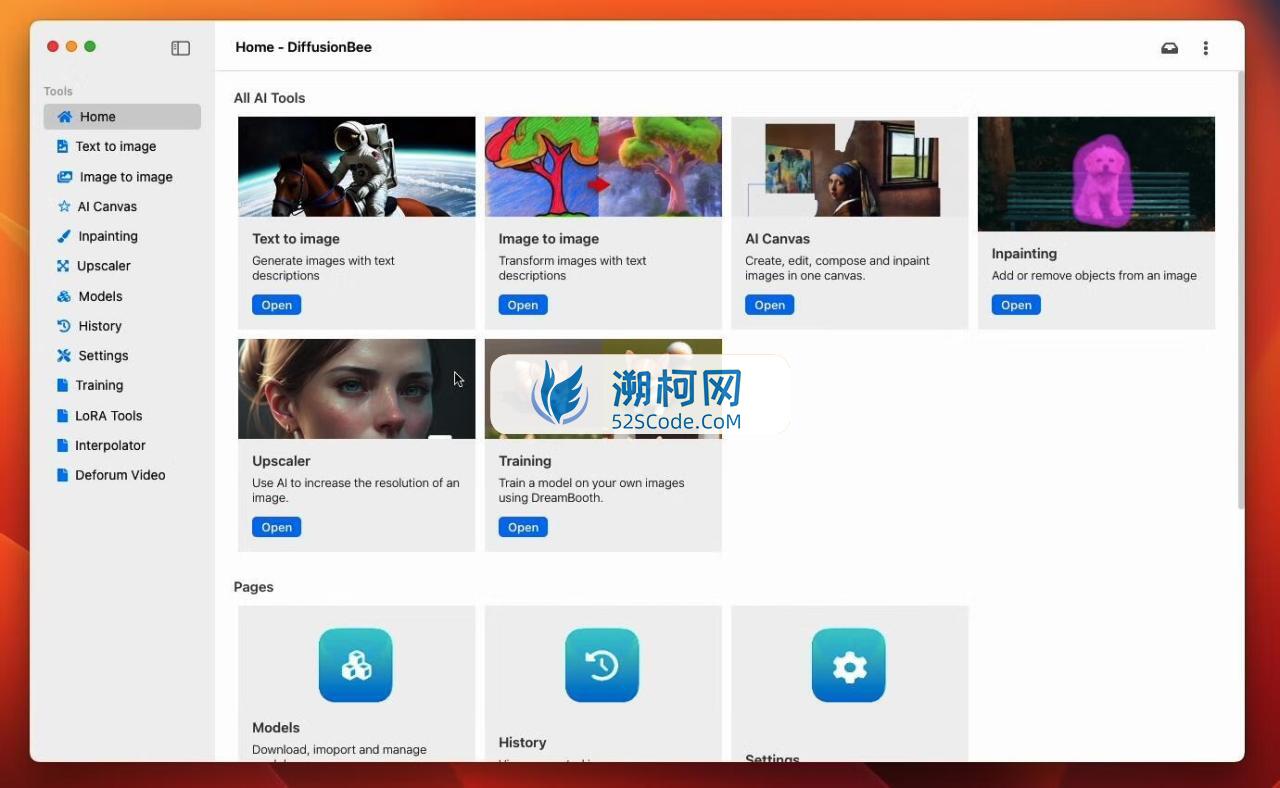Click the Girl with Pearl Earring canvas thumbnail
This screenshot has height=788, width=1280.
click(850, 167)
